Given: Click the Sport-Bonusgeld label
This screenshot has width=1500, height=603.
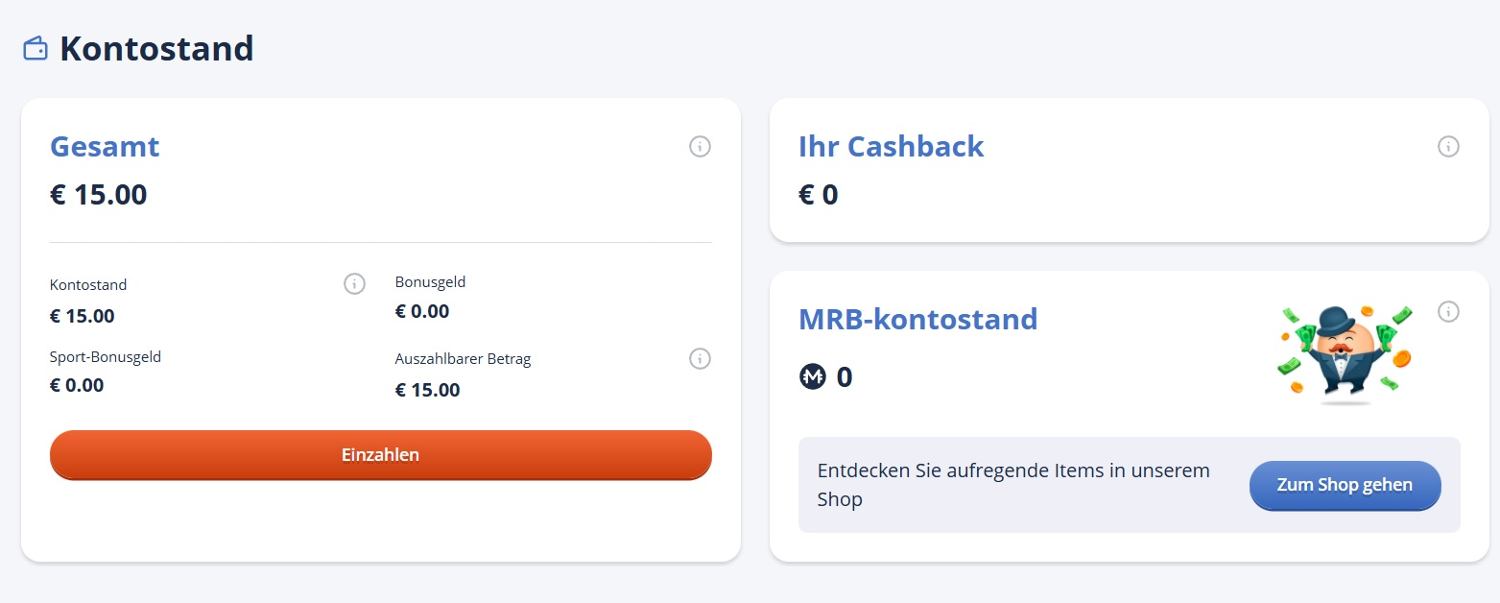Looking at the screenshot, I should pyautogui.click(x=105, y=357).
